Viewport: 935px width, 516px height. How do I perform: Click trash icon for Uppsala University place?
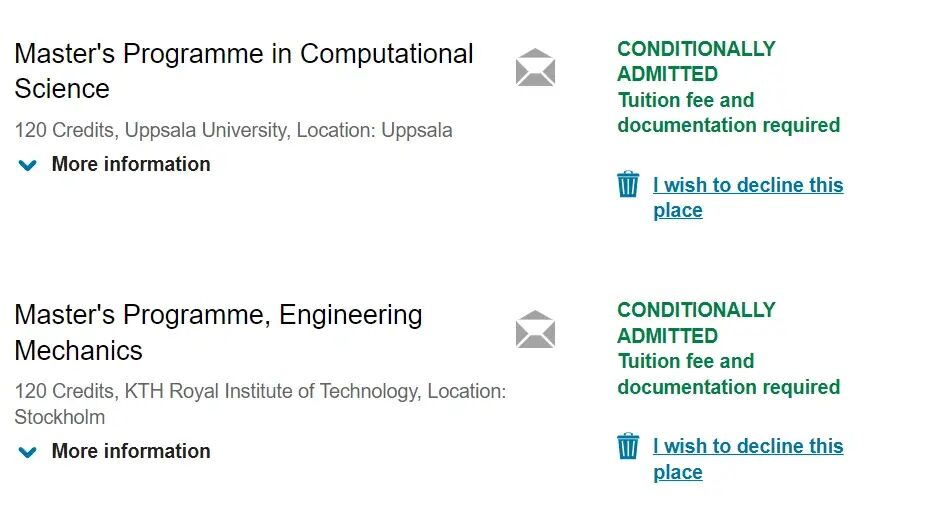627,184
